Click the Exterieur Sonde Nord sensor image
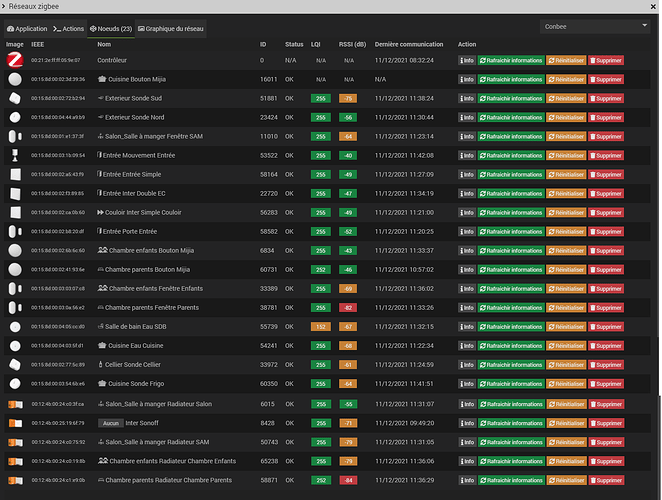 coord(15,117)
